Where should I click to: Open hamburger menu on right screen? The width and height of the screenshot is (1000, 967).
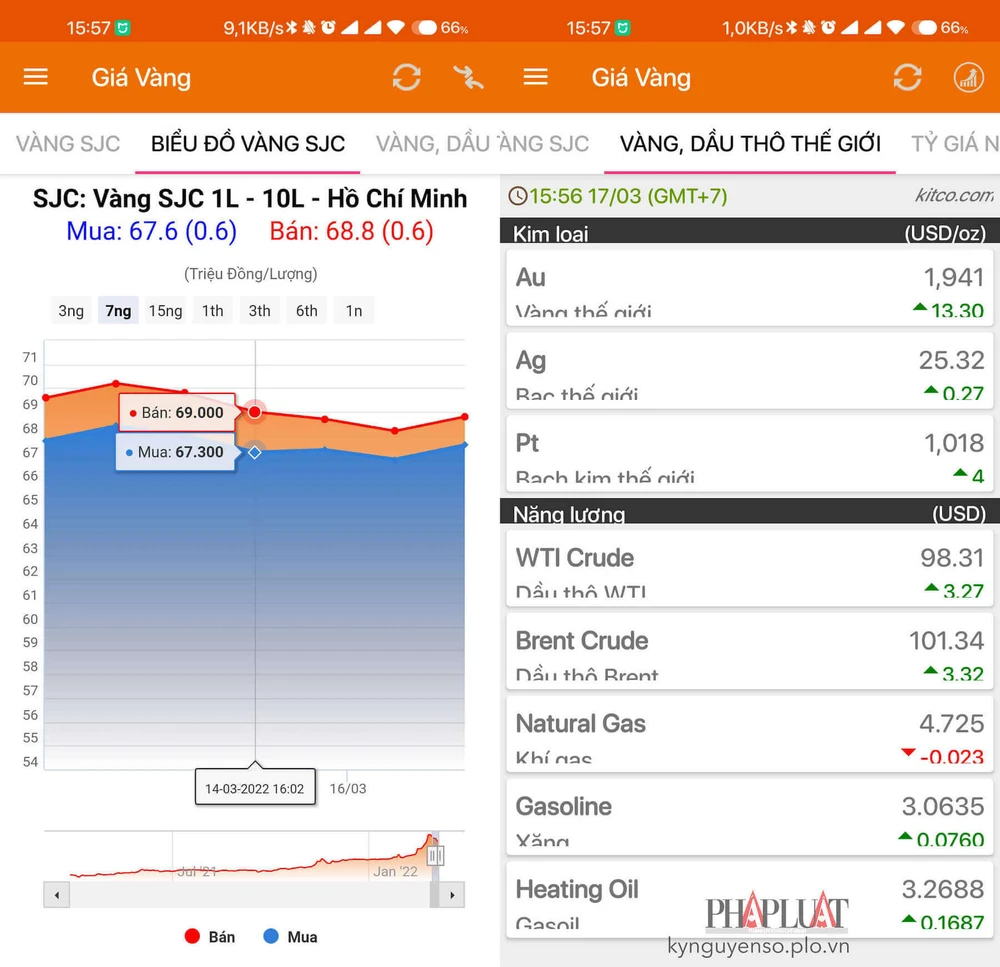click(x=536, y=77)
